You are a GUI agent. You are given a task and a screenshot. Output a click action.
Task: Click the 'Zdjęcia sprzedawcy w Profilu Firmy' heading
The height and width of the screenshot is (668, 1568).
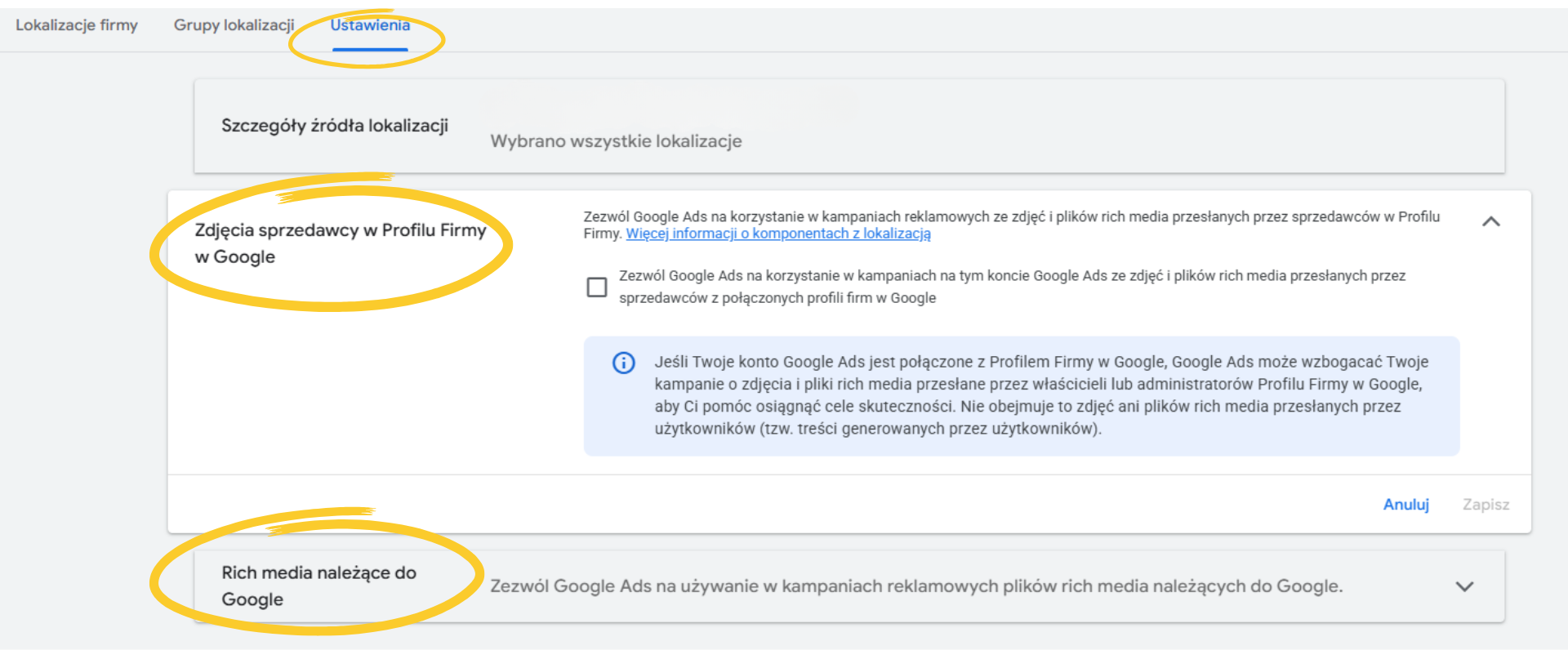tap(340, 243)
